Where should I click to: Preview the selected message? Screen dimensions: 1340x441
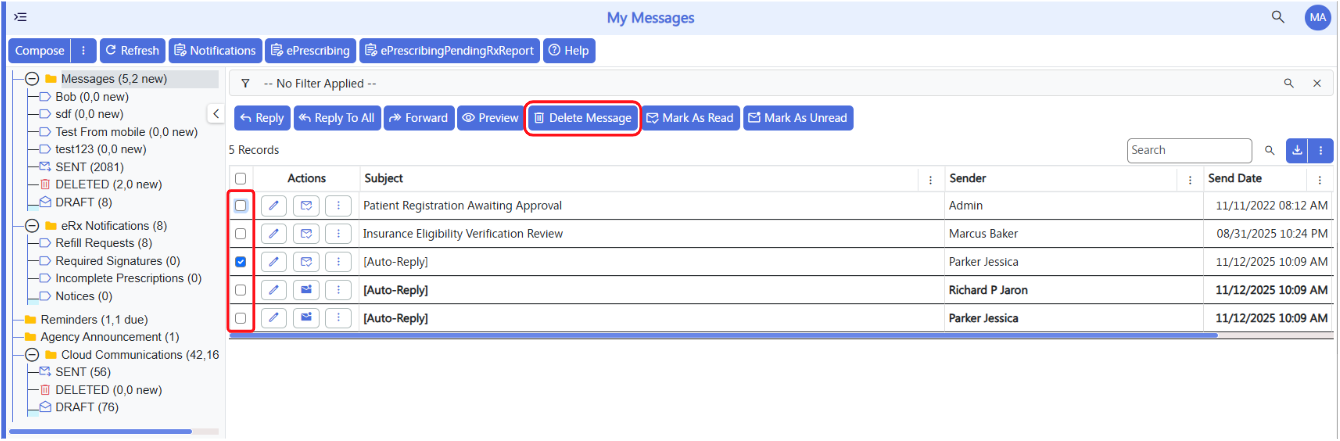click(490, 118)
